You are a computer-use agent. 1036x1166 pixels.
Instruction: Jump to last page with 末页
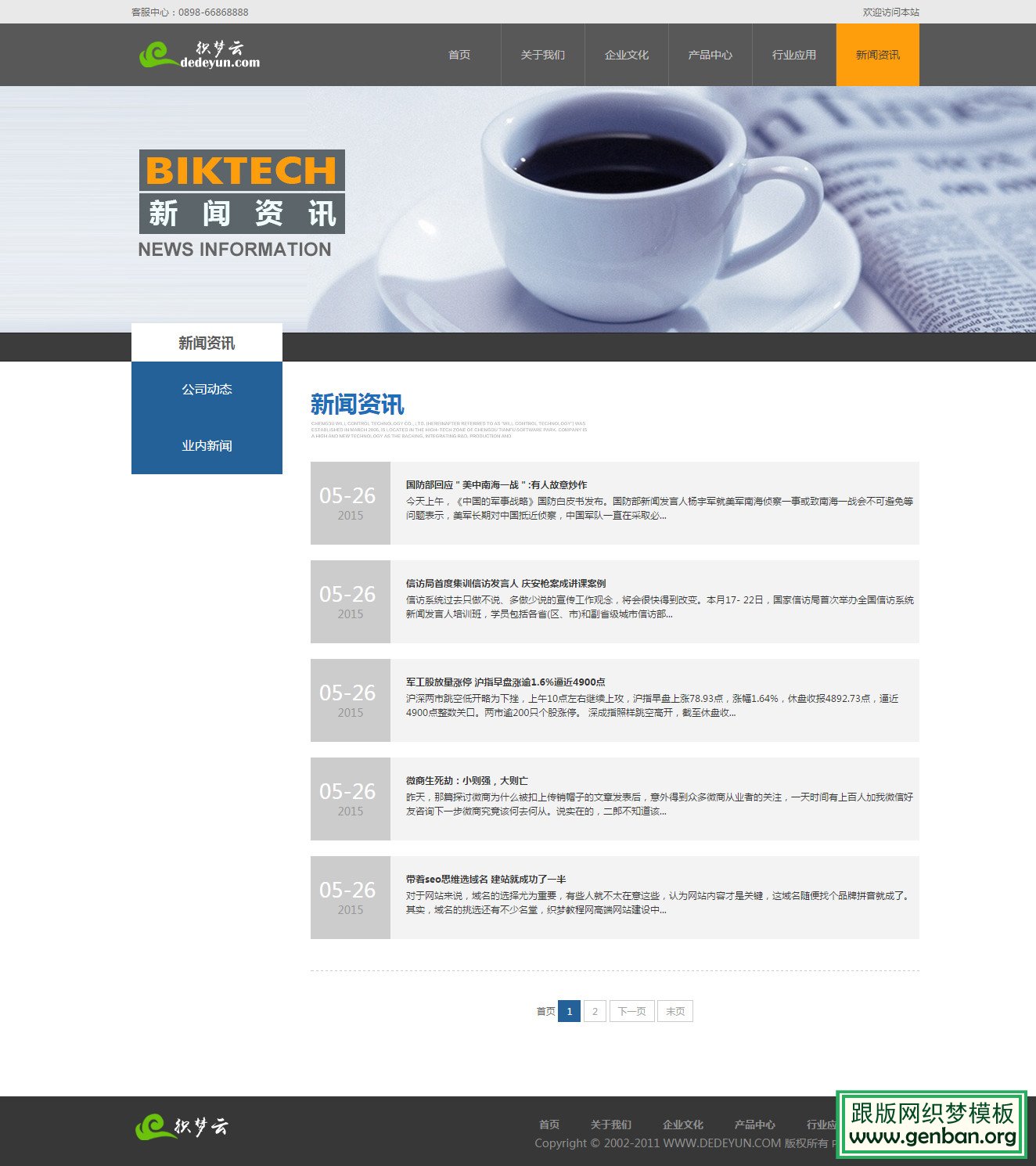coord(674,1011)
